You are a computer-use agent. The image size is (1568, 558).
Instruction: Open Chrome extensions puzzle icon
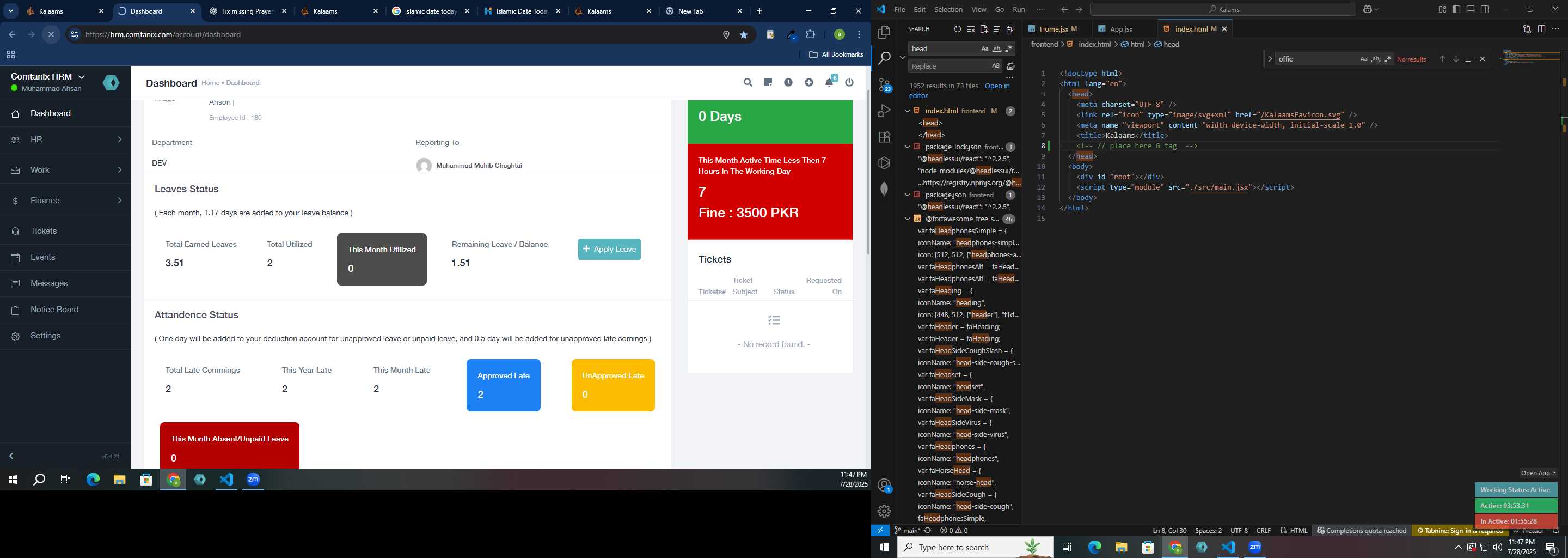pos(811,35)
